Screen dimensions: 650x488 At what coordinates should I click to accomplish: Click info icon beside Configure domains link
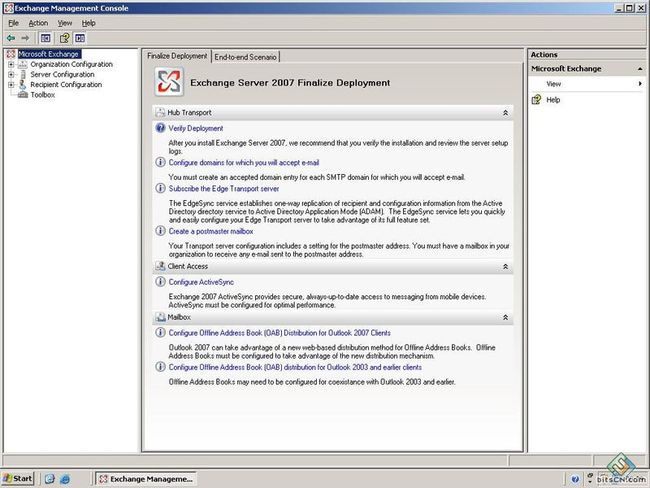tap(160, 162)
